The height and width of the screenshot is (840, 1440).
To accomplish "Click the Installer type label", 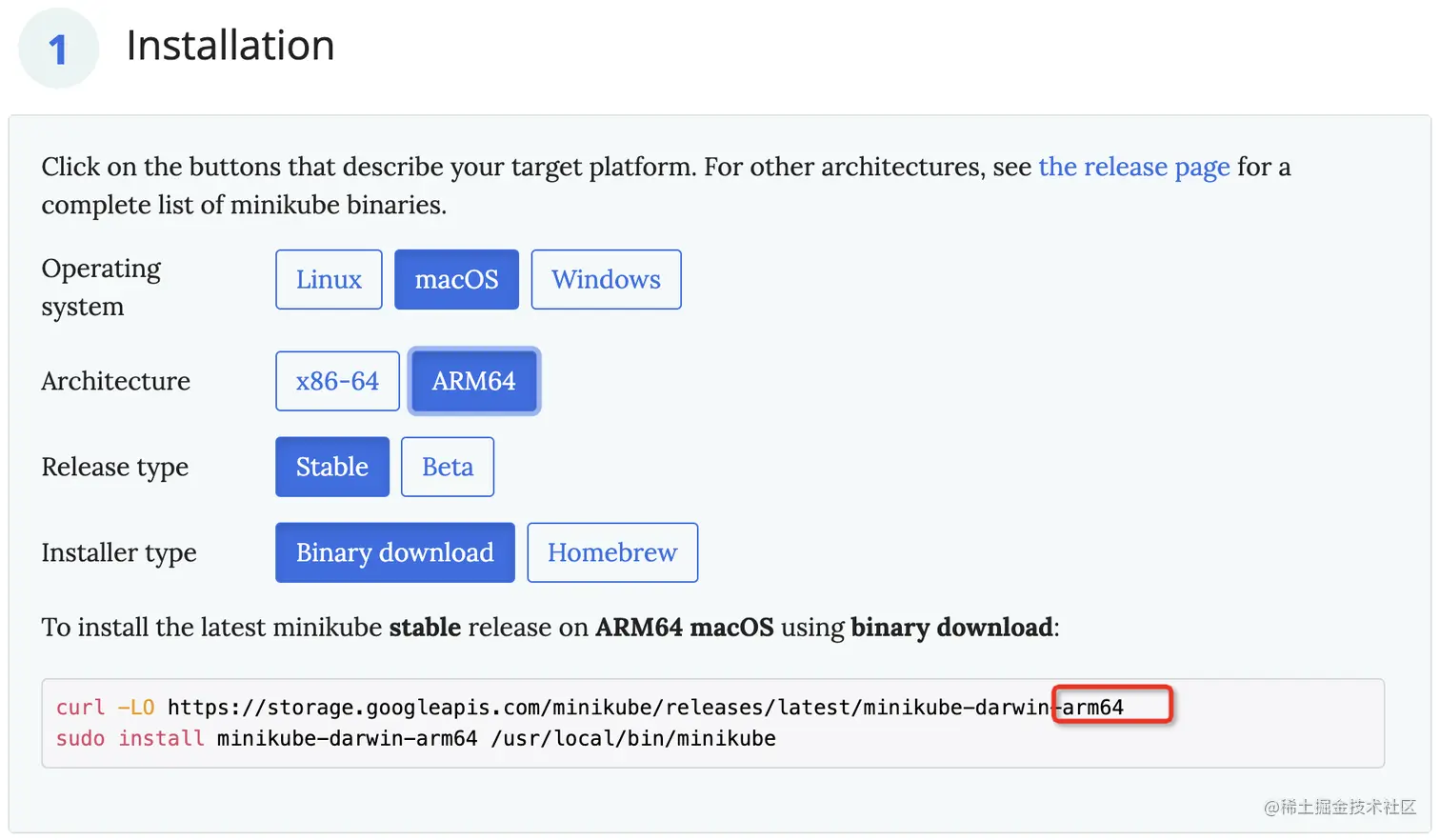I will coord(119,552).
